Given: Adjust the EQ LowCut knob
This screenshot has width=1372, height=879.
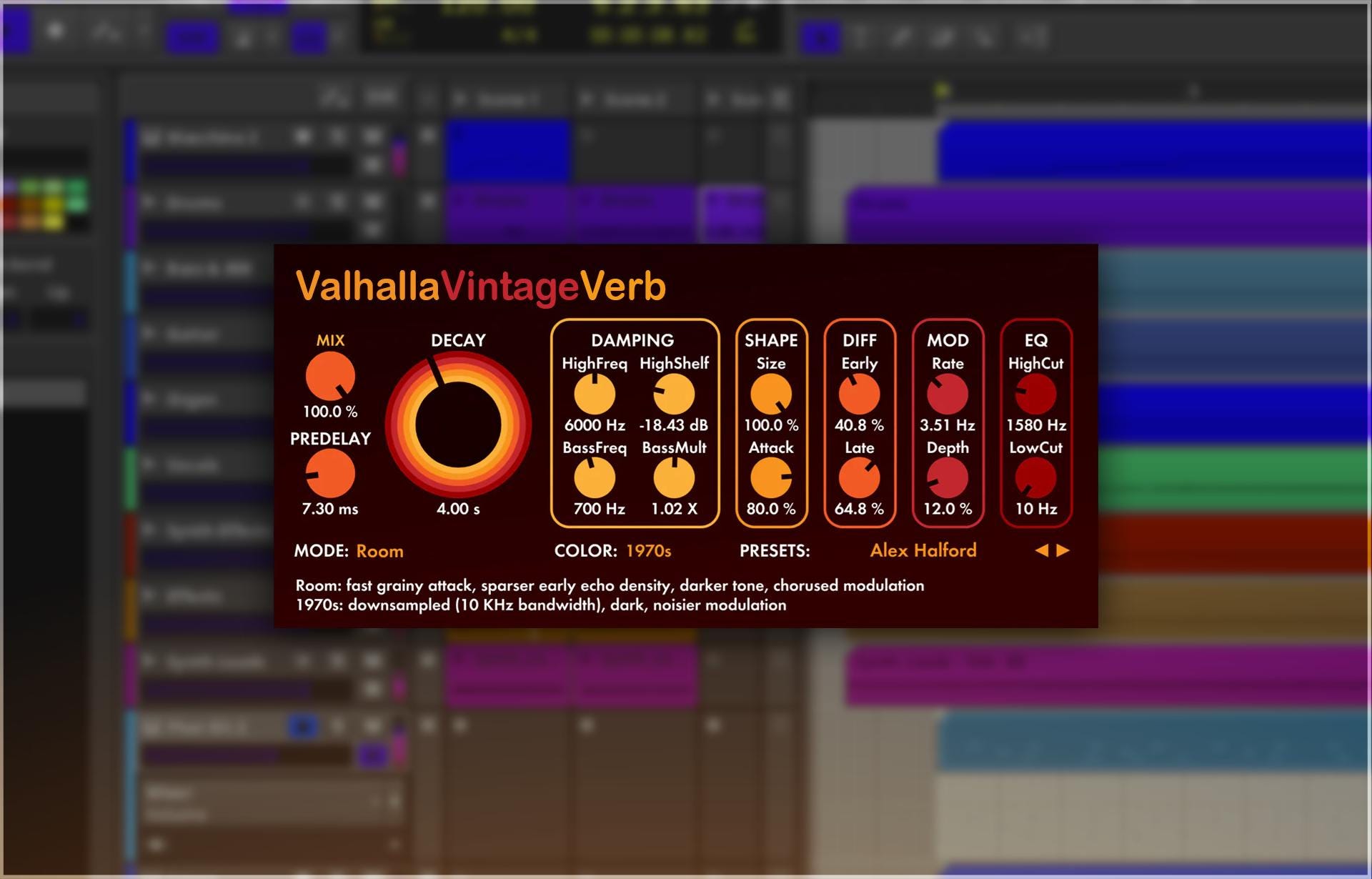Looking at the screenshot, I should pyautogui.click(x=1035, y=478).
